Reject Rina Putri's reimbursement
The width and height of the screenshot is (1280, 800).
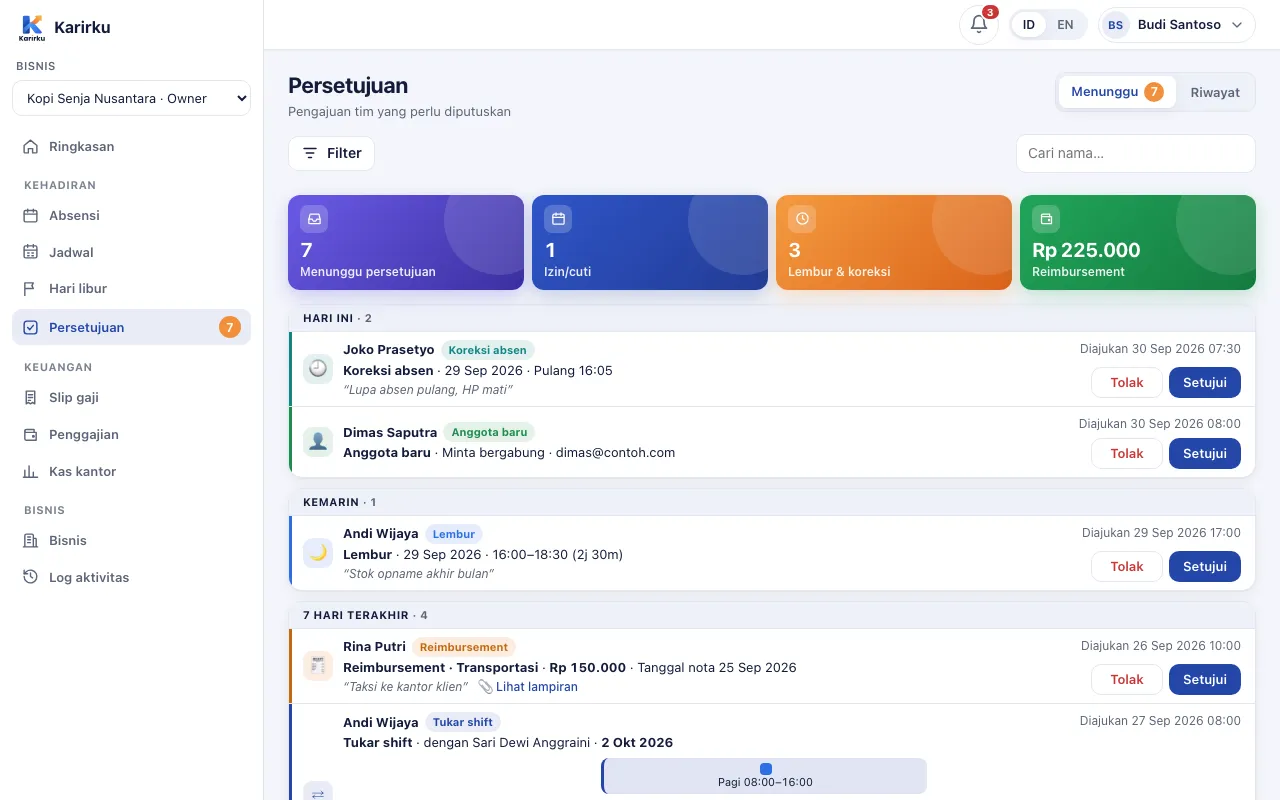(1126, 679)
